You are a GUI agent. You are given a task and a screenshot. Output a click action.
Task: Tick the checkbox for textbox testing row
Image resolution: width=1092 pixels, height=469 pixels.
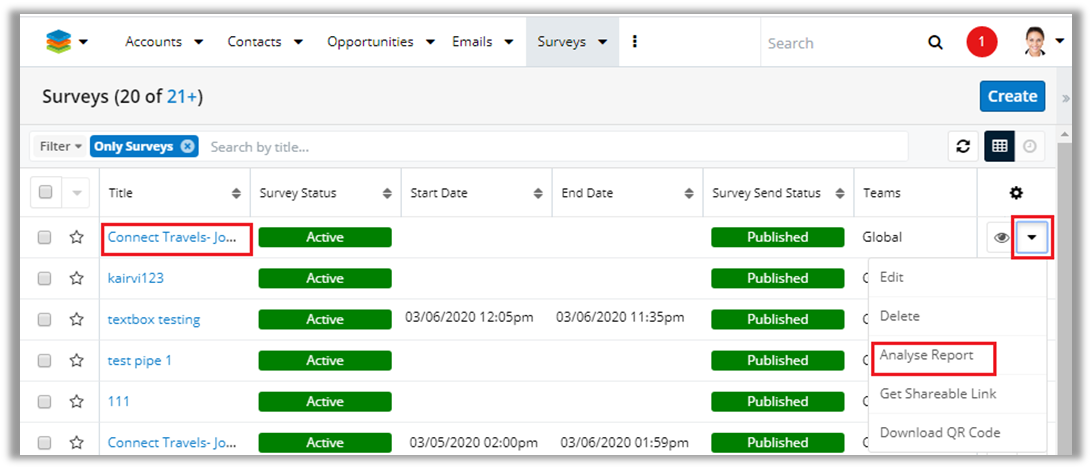tap(44, 319)
